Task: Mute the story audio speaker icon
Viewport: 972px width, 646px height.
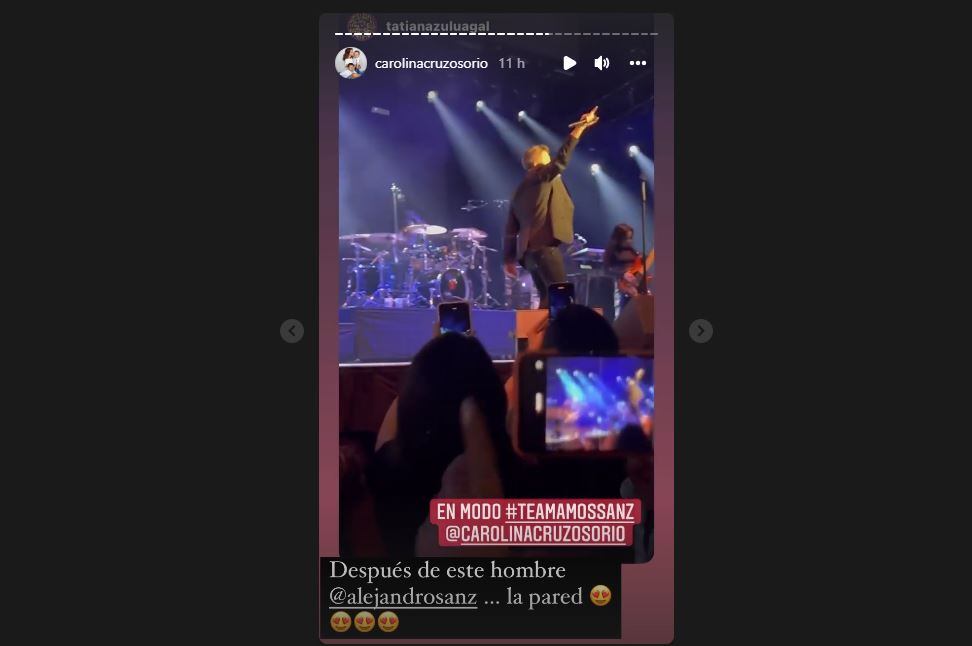Action: pos(602,63)
